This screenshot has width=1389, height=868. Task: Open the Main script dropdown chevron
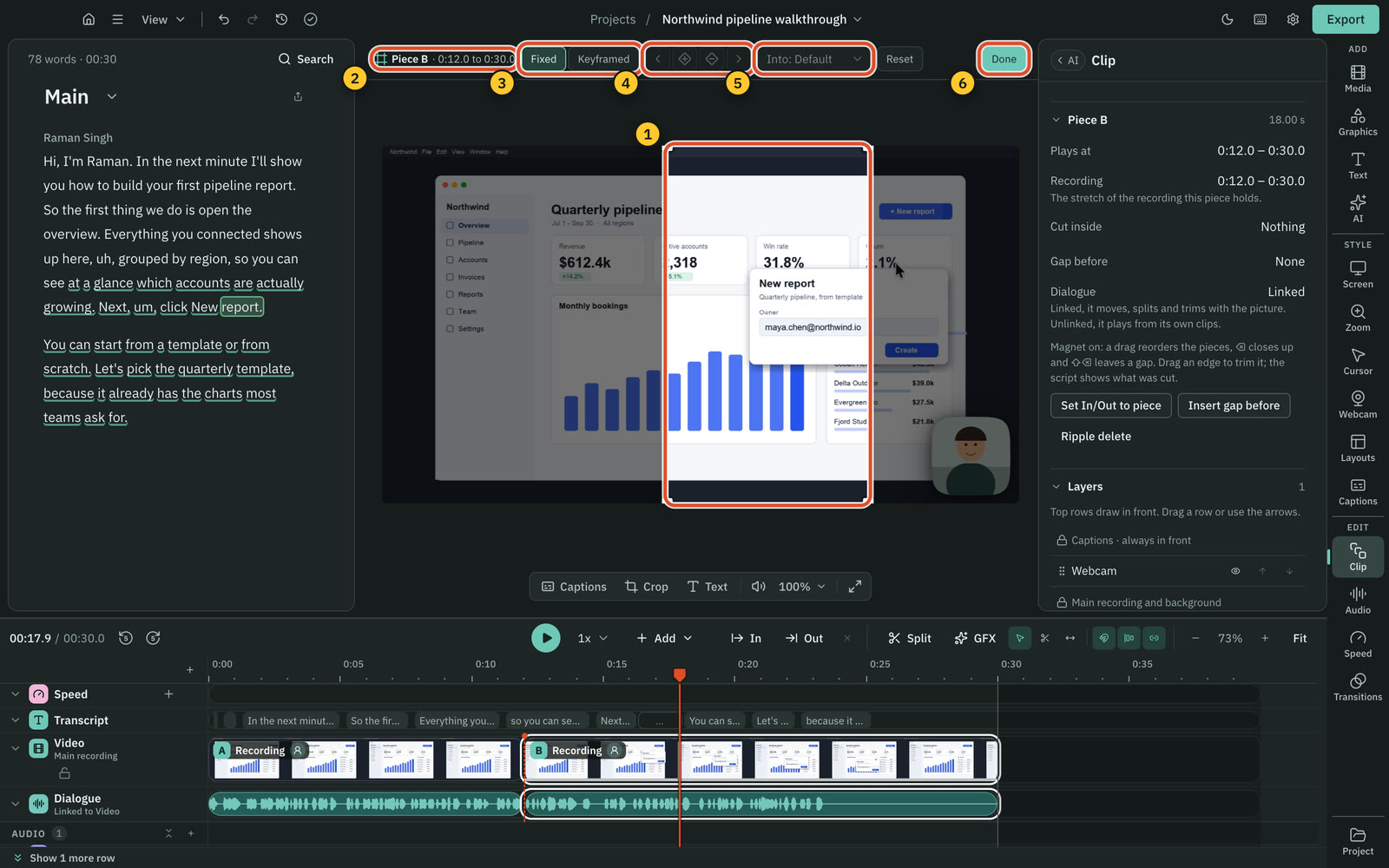pyautogui.click(x=112, y=96)
